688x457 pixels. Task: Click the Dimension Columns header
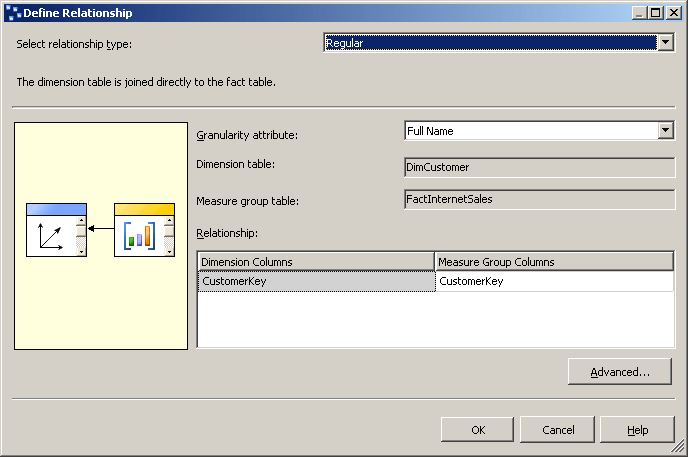pos(316,262)
